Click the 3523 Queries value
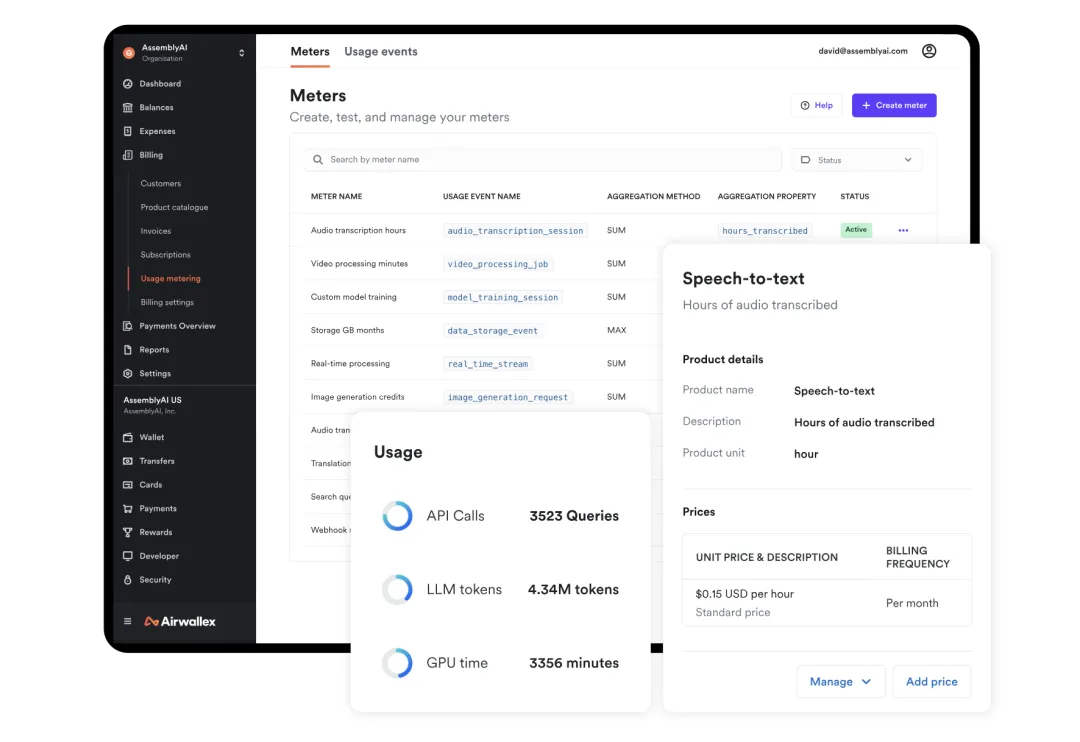The height and width of the screenshot is (742, 1080). point(574,516)
